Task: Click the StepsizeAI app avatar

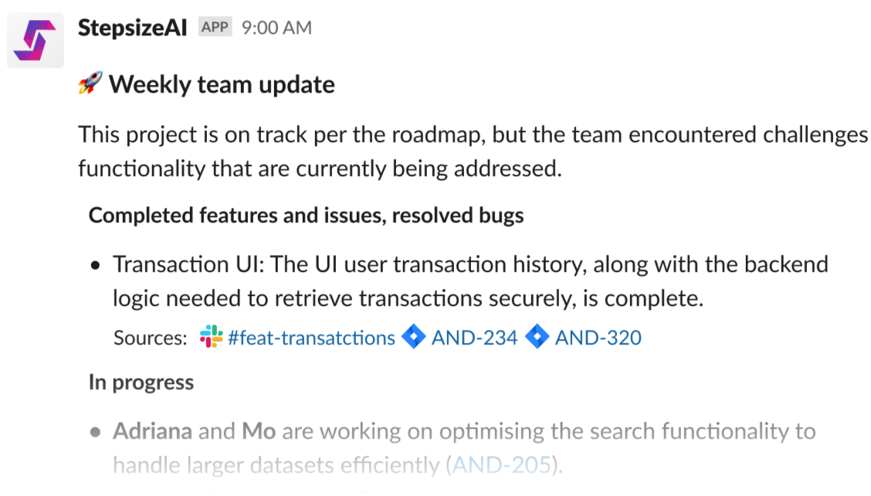Action: [x=36, y=40]
